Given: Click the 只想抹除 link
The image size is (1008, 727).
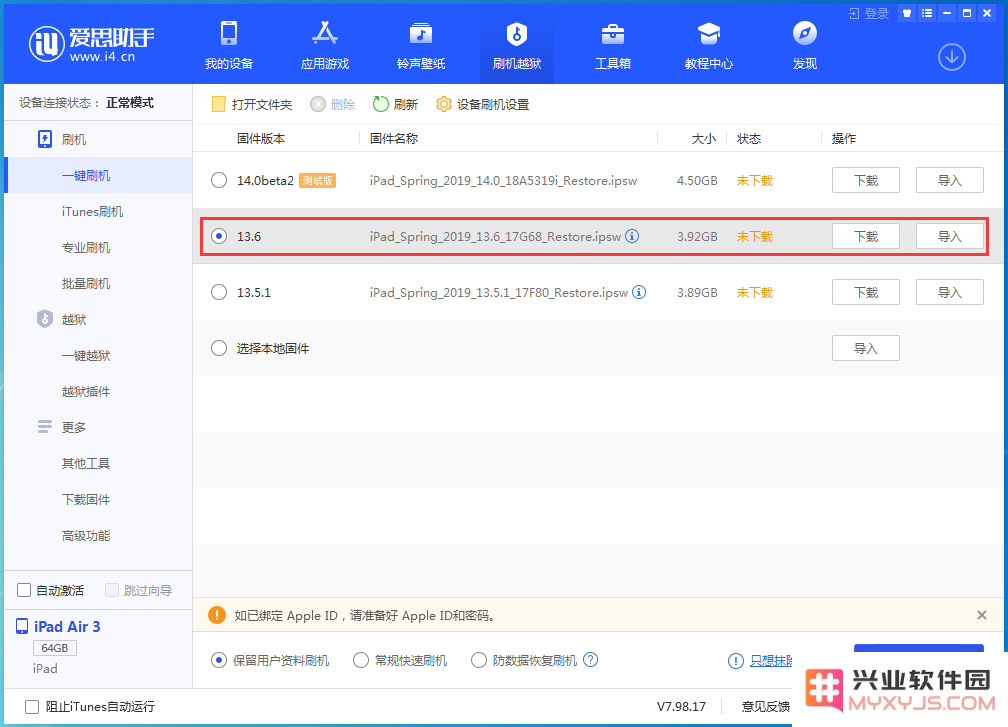Looking at the screenshot, I should tap(771, 660).
